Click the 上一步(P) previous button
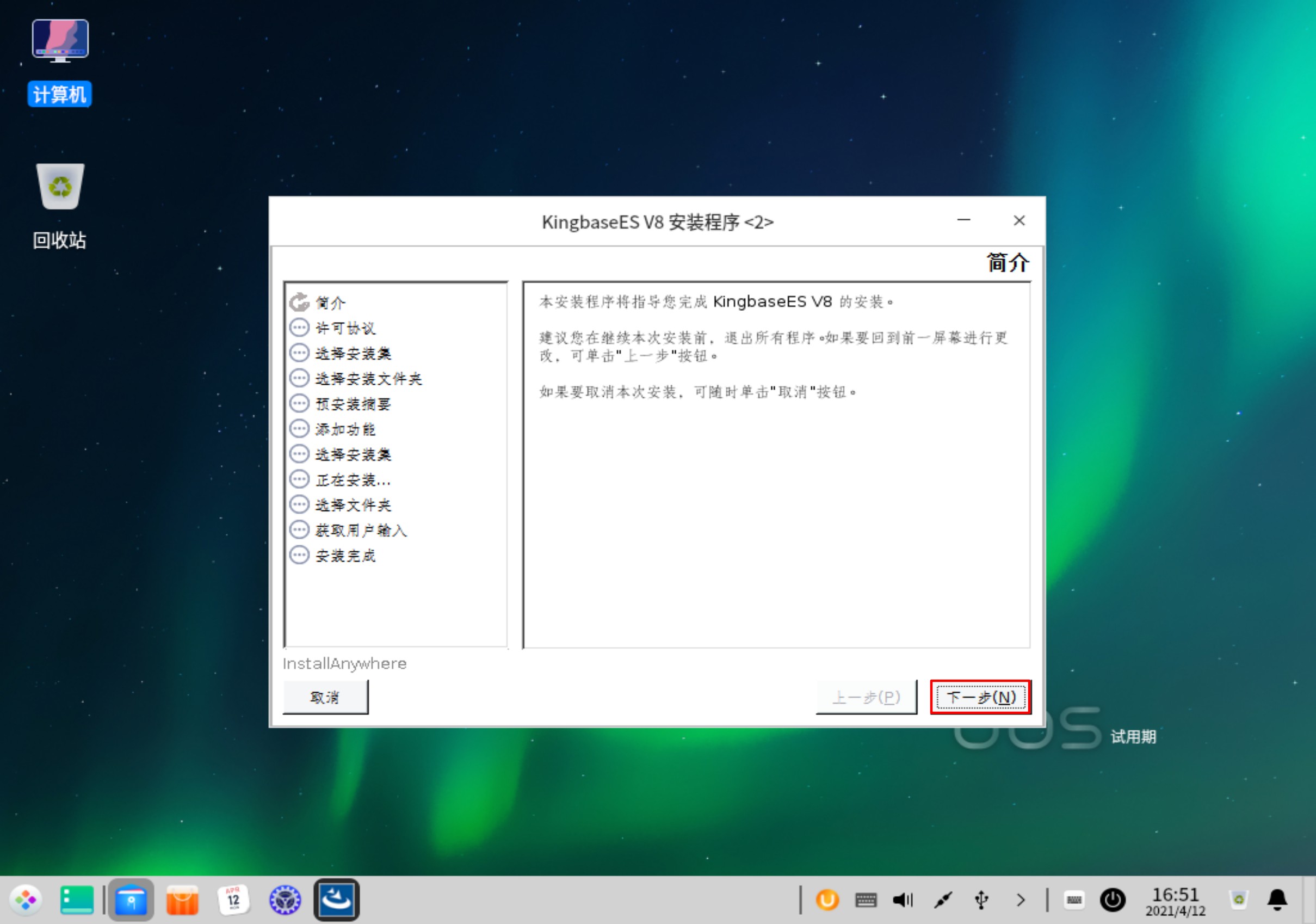1316x924 pixels. (x=866, y=697)
